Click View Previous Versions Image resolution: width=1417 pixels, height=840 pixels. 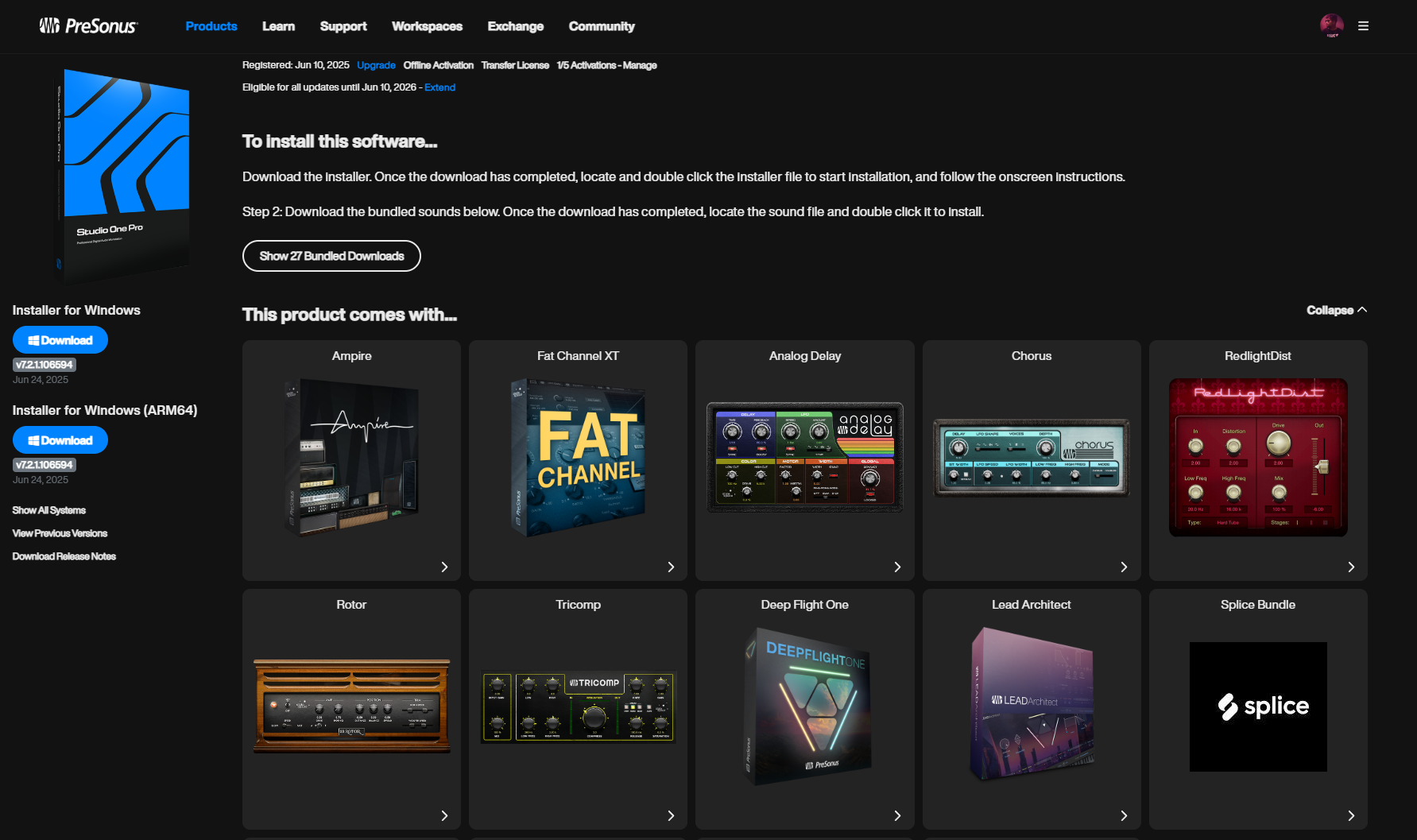coord(60,533)
